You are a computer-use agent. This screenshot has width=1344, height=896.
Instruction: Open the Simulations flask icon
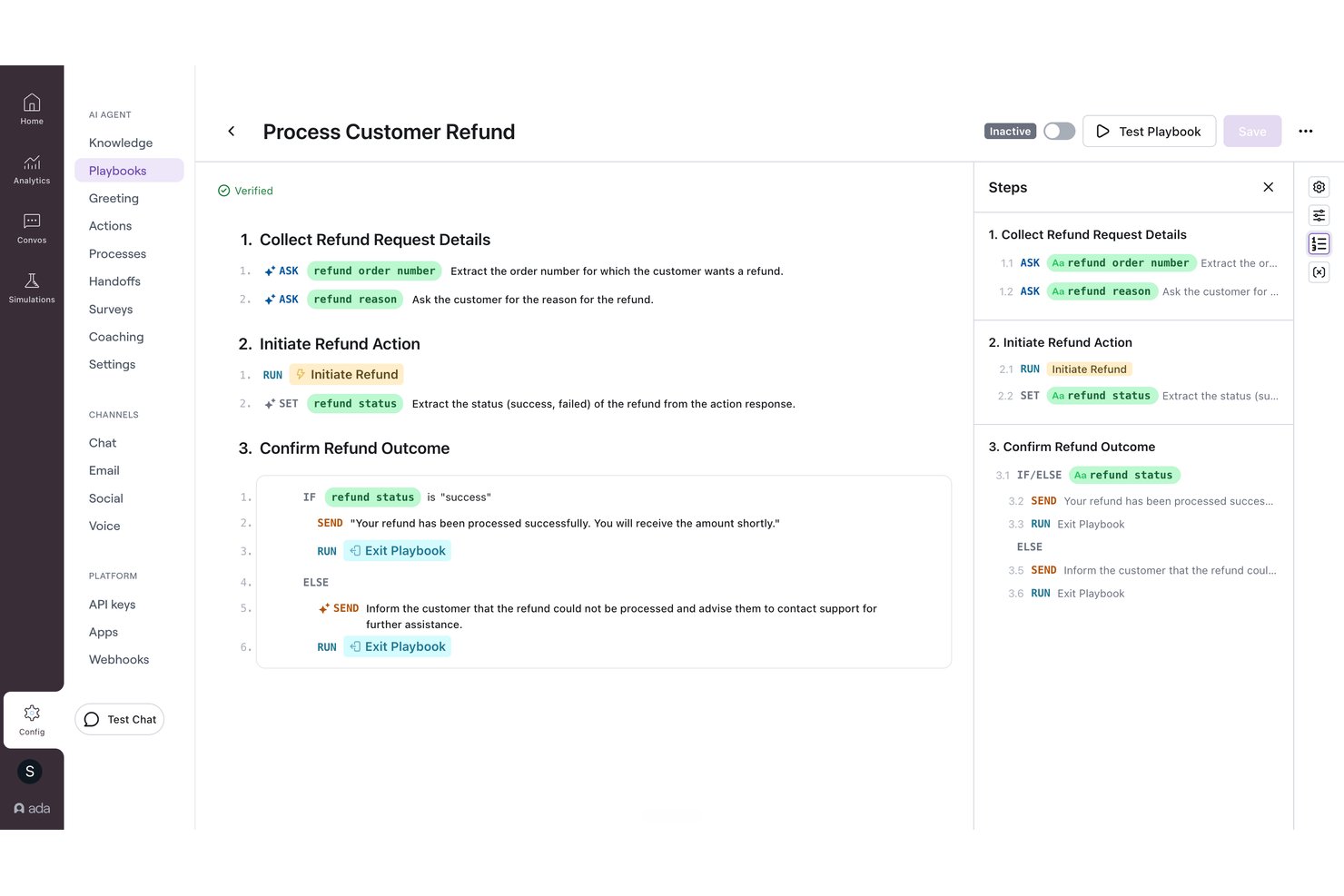(32, 287)
